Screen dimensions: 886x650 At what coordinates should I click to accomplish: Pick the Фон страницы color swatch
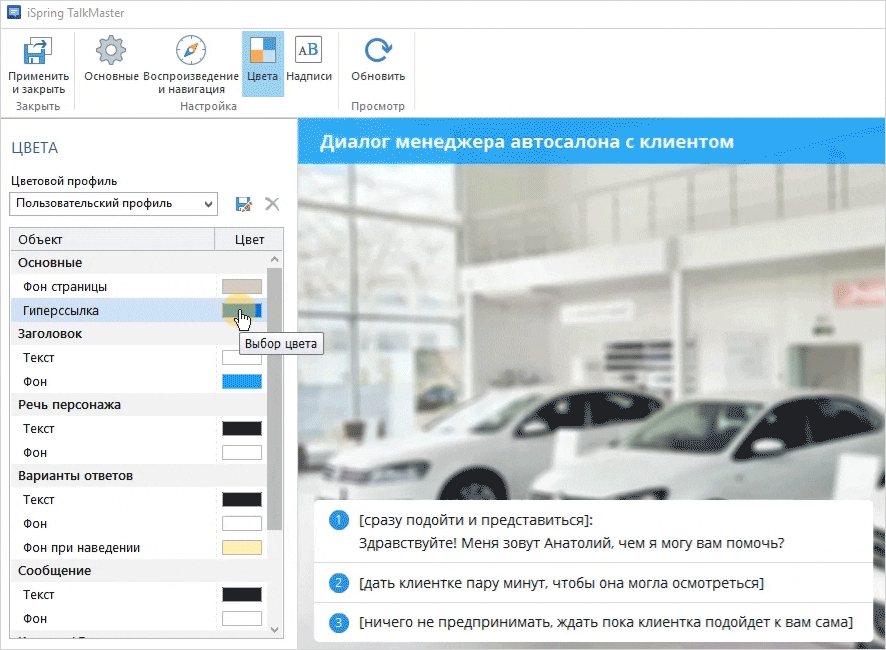point(242,287)
